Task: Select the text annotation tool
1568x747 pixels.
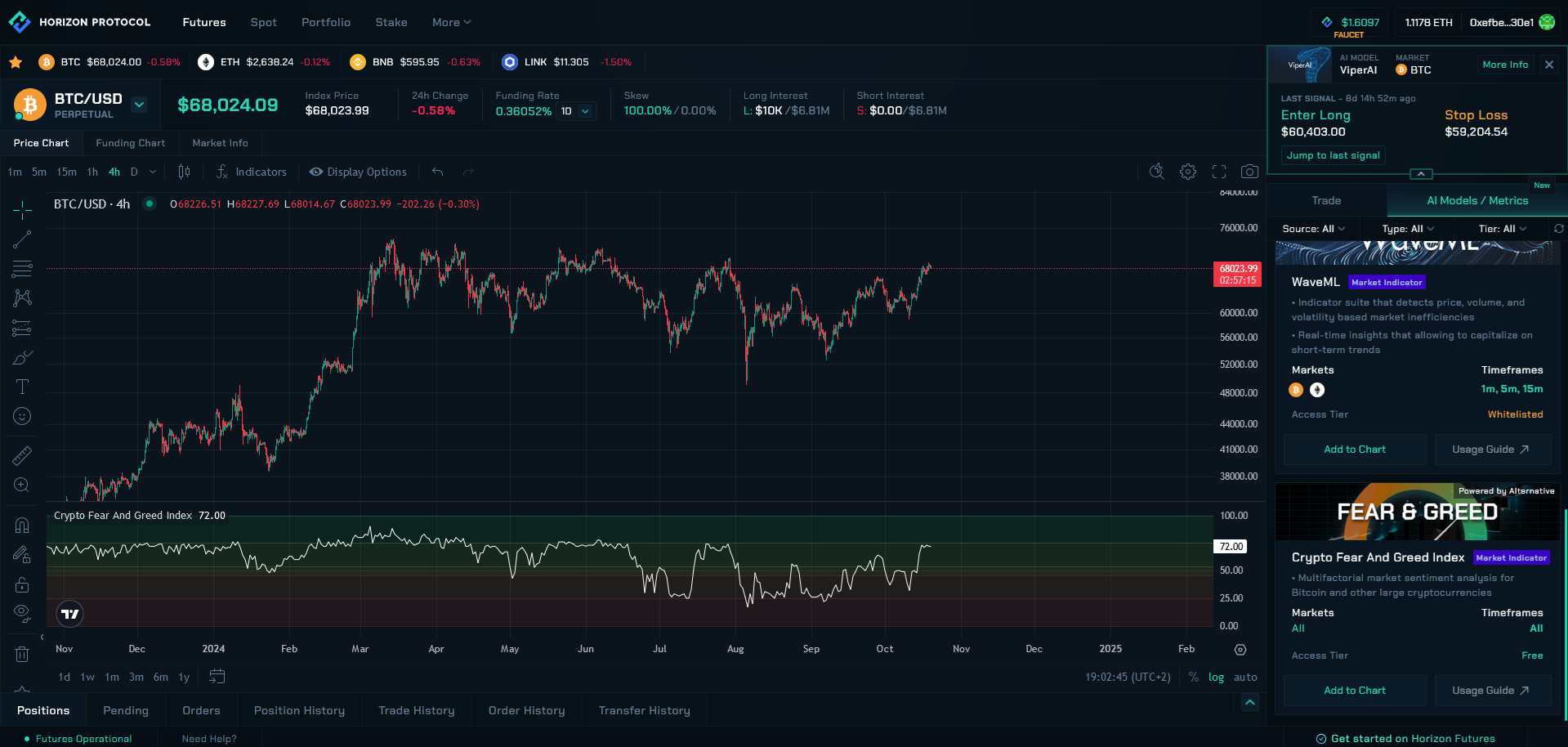Action: point(22,387)
